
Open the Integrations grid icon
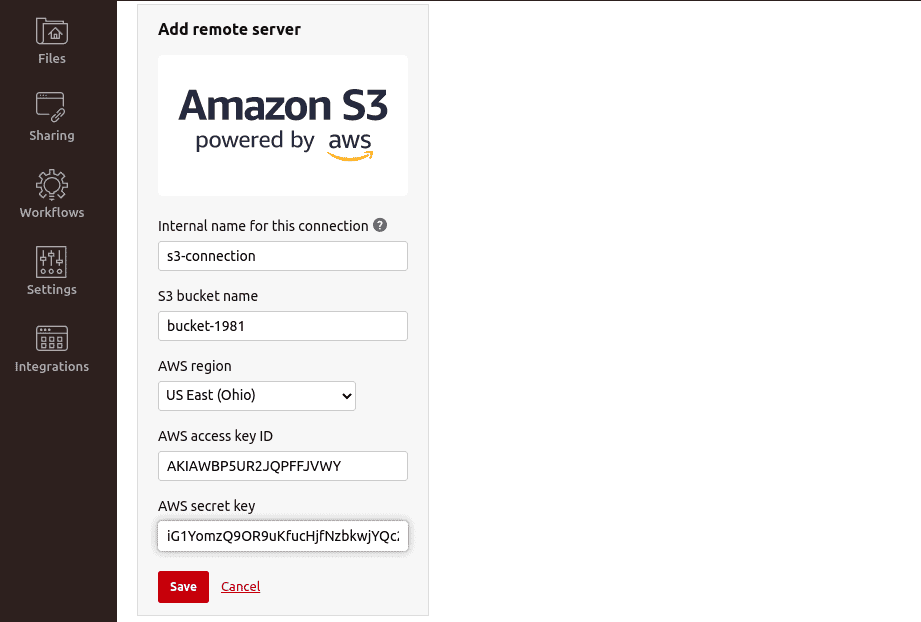(x=52, y=338)
